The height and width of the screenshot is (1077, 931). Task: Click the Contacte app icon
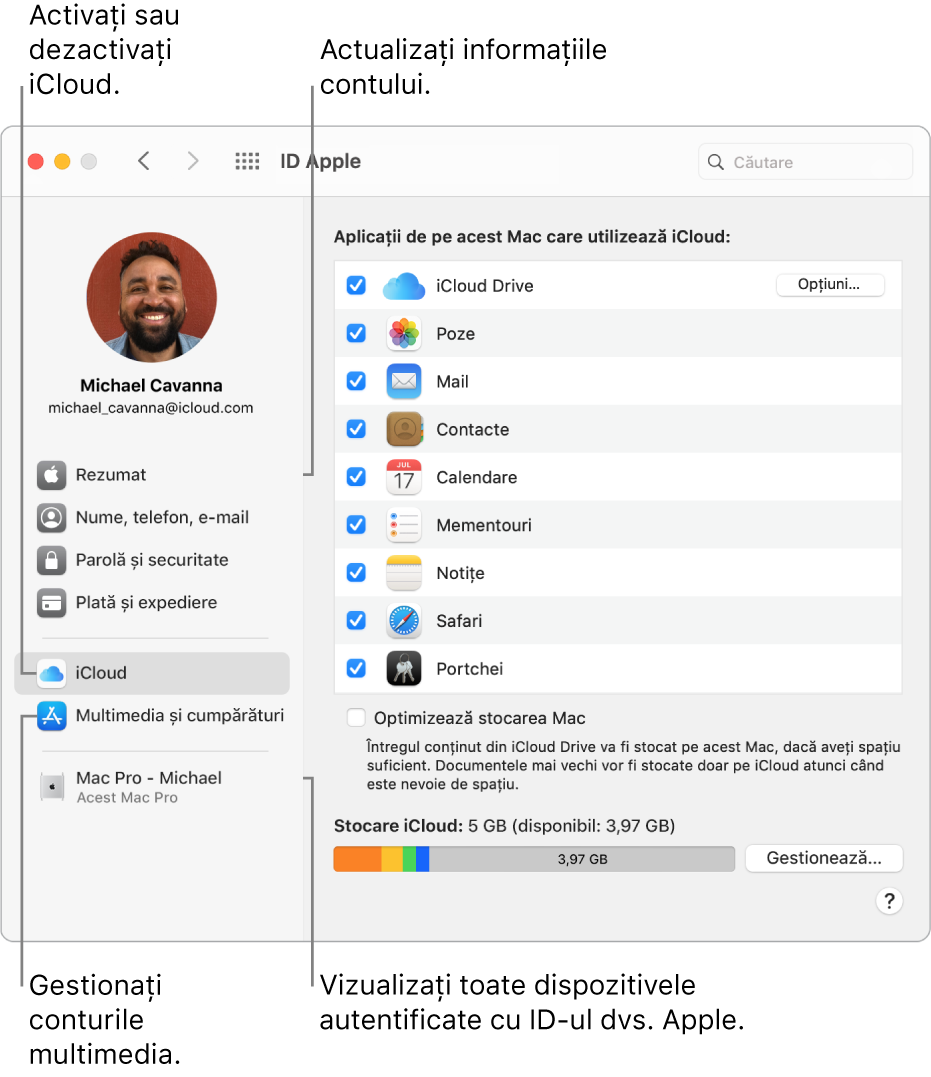click(x=403, y=429)
